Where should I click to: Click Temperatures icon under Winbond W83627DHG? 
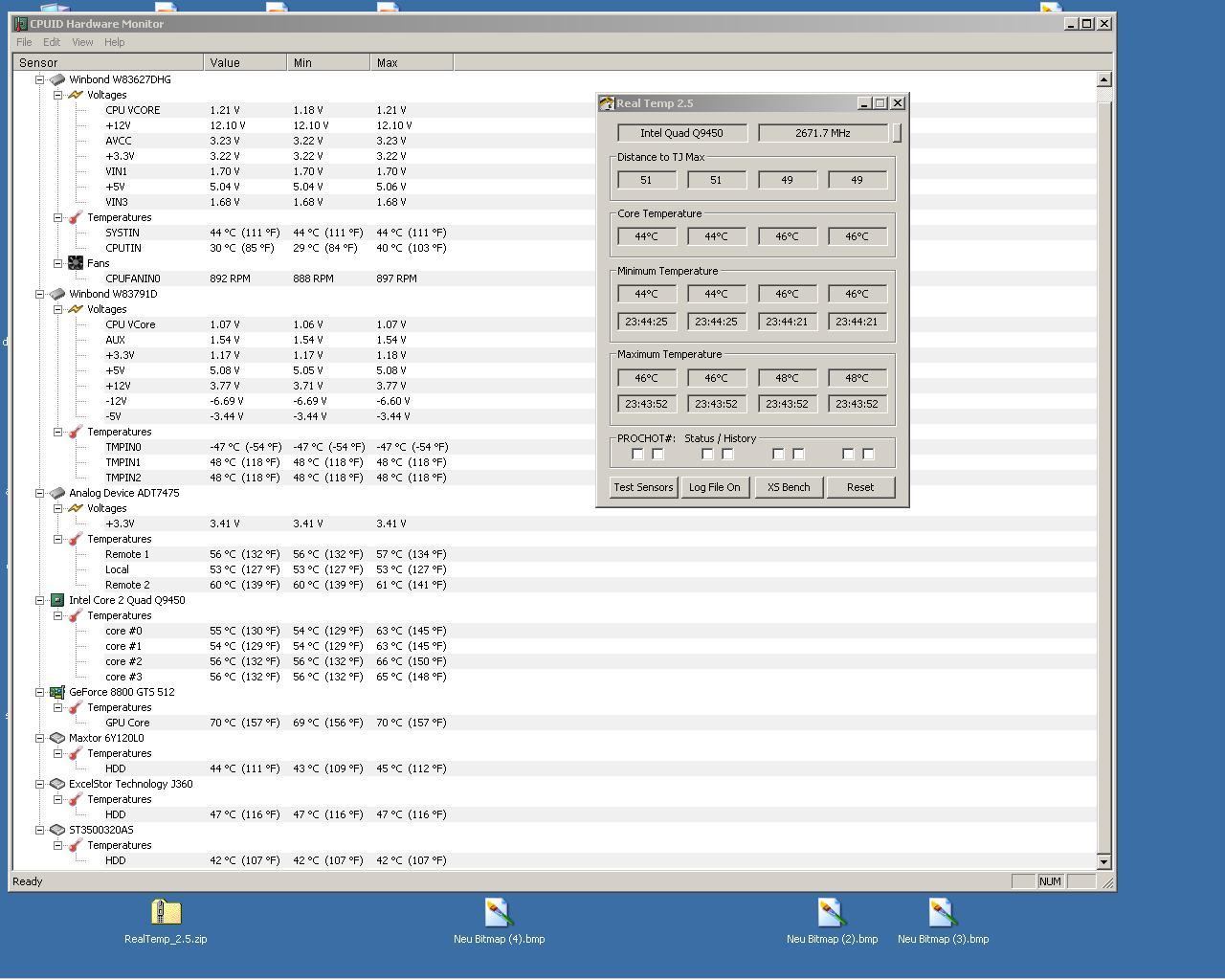coord(76,217)
